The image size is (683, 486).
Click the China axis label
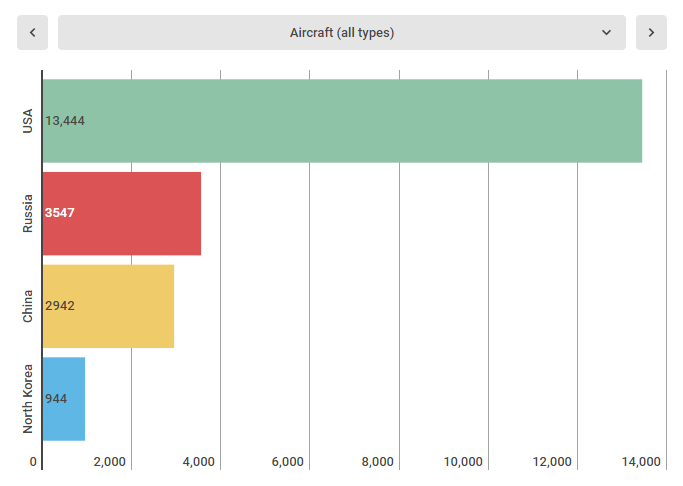click(27, 306)
